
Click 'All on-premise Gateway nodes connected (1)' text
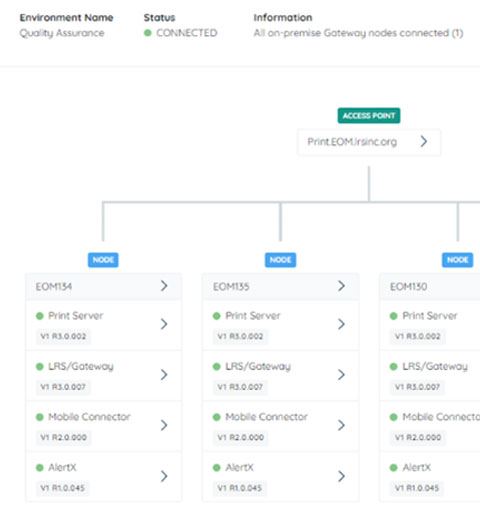pyautogui.click(x=358, y=33)
